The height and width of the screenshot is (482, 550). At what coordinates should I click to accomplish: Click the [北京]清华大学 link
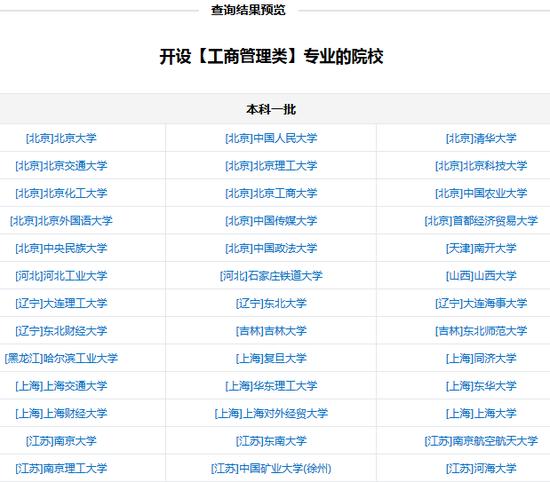coord(481,138)
